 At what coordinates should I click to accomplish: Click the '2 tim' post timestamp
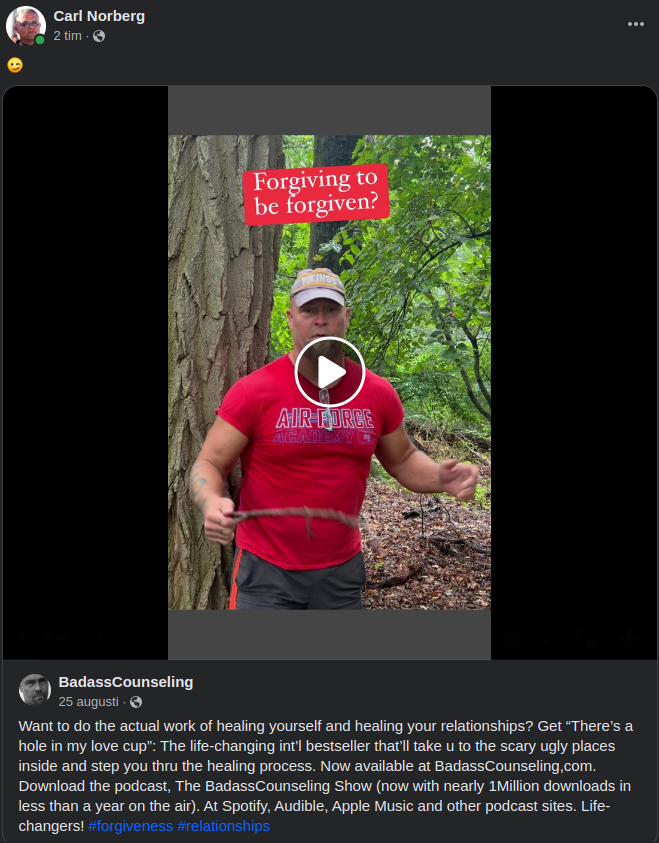tap(67, 36)
